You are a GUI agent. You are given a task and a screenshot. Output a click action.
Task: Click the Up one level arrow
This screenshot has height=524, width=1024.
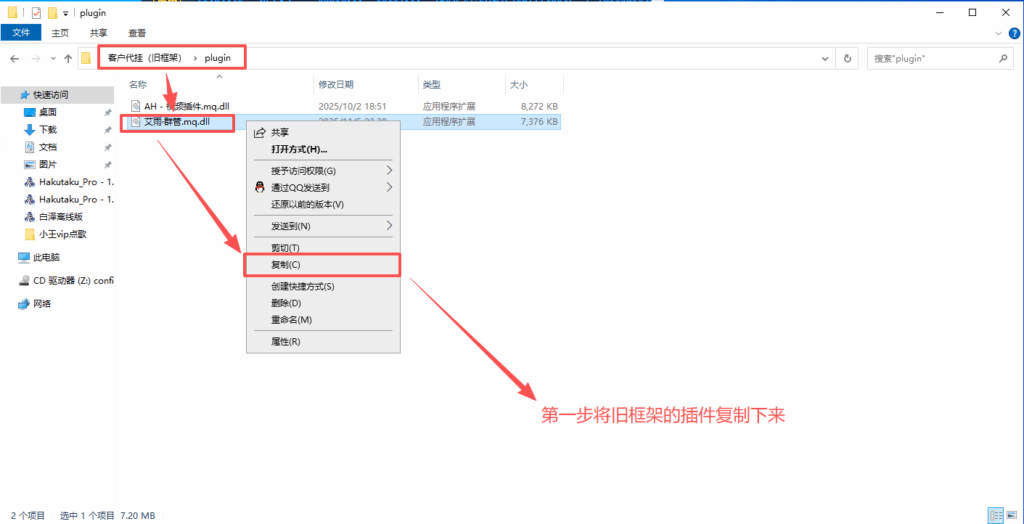tap(67, 59)
